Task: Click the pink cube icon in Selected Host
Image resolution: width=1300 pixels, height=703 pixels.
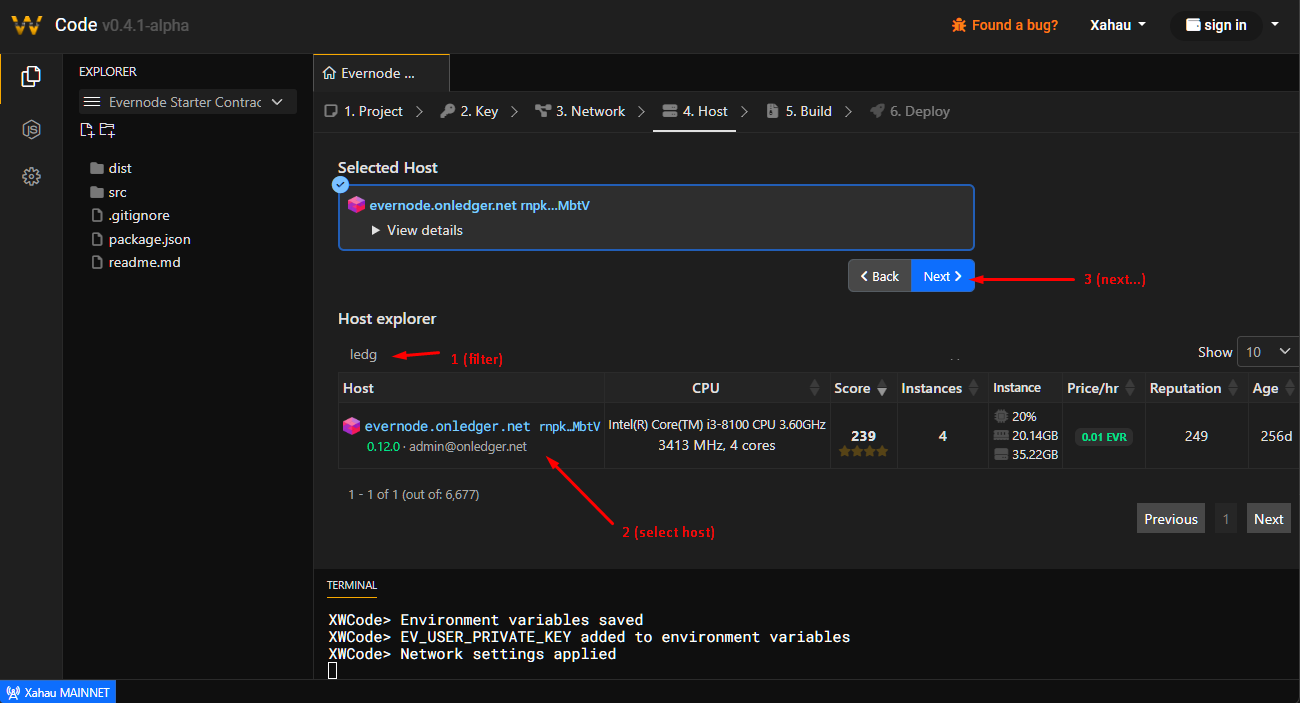Action: tap(356, 204)
